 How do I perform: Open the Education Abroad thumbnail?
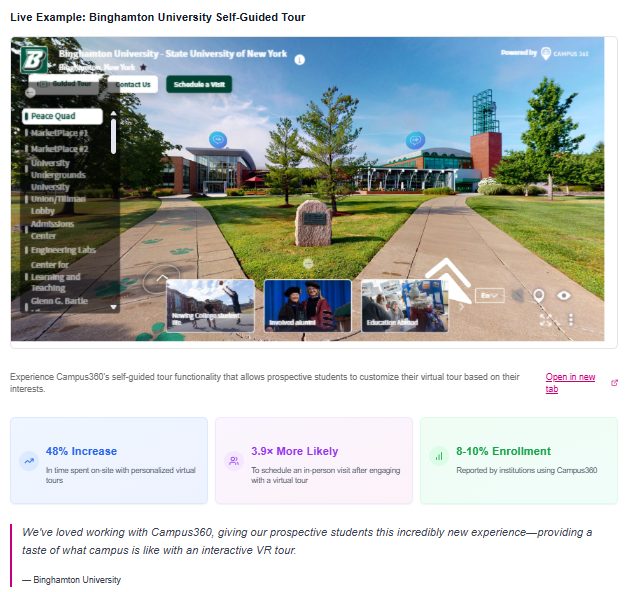pos(405,306)
